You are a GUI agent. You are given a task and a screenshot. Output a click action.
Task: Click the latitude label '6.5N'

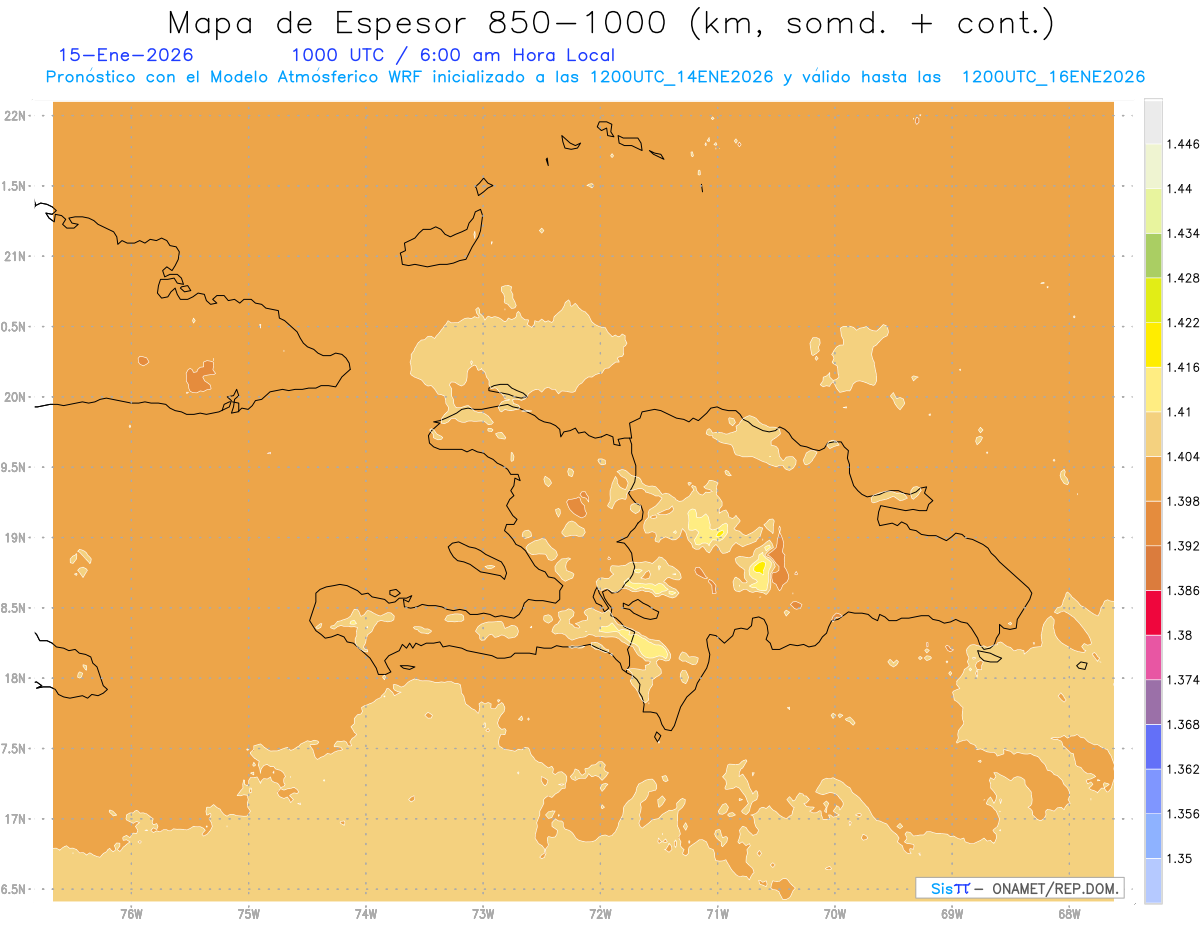tap(14, 889)
